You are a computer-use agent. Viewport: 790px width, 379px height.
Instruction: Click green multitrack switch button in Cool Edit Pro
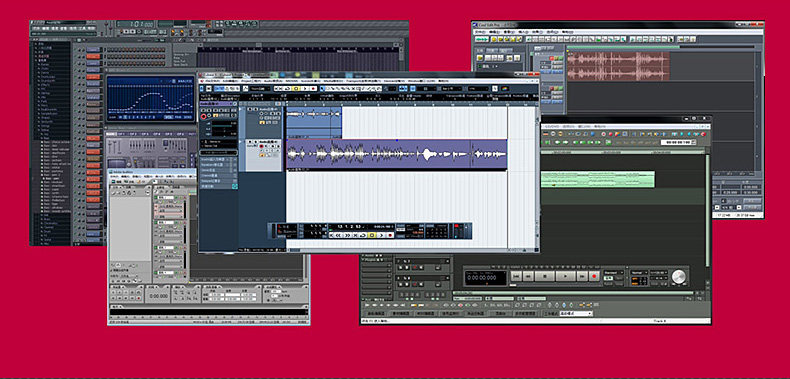[482, 39]
